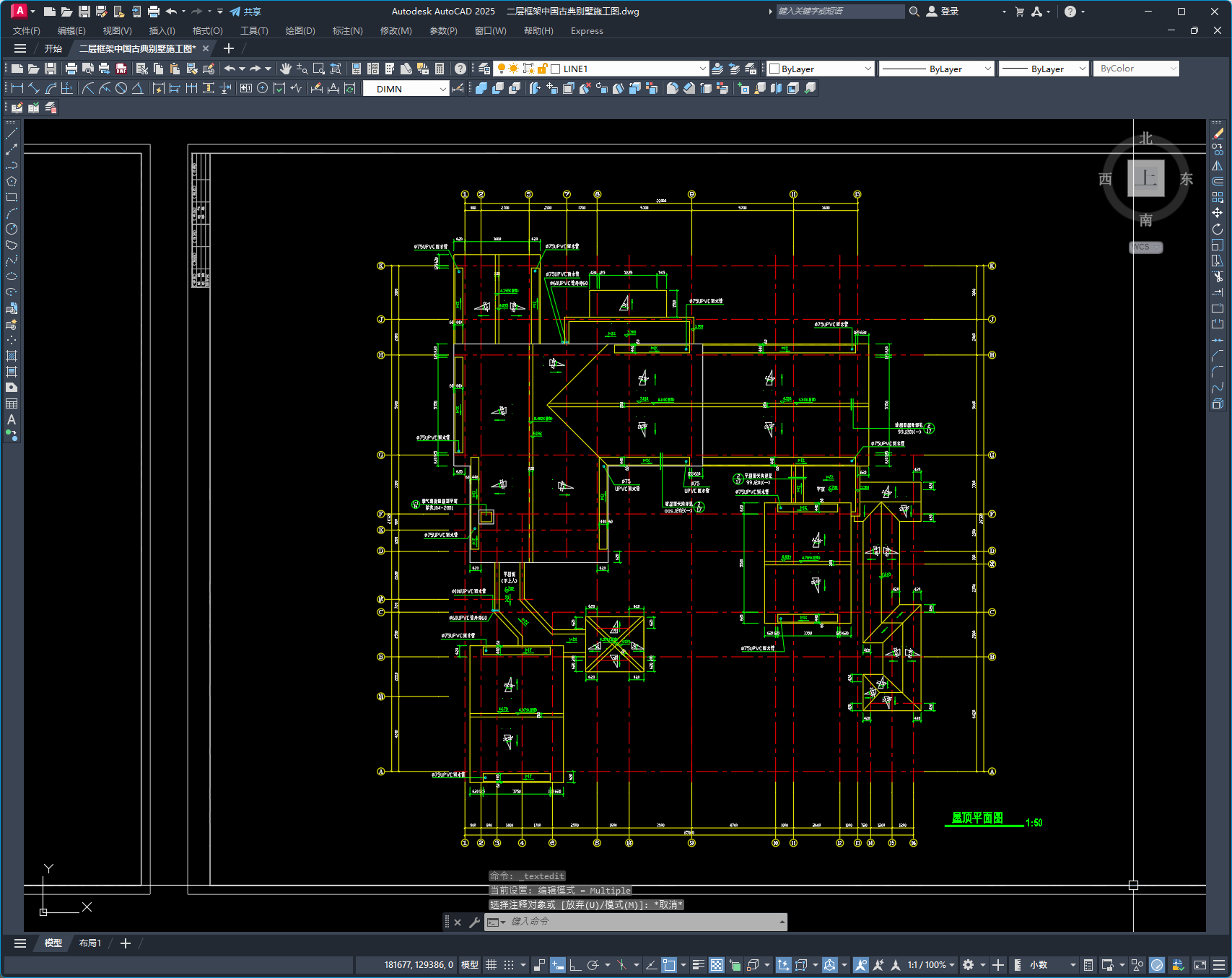The width and height of the screenshot is (1232, 978).
Task: Select the multiline Text tool
Action: coord(12,419)
